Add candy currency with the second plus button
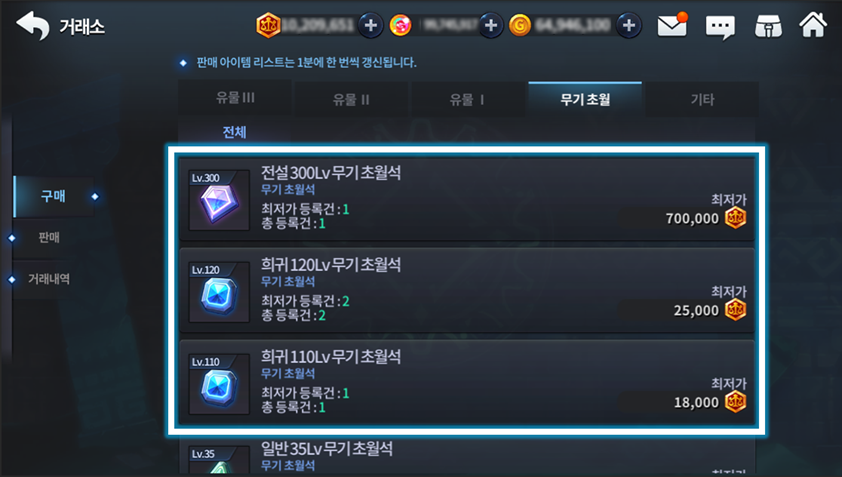This screenshot has height=477, width=842. click(490, 25)
